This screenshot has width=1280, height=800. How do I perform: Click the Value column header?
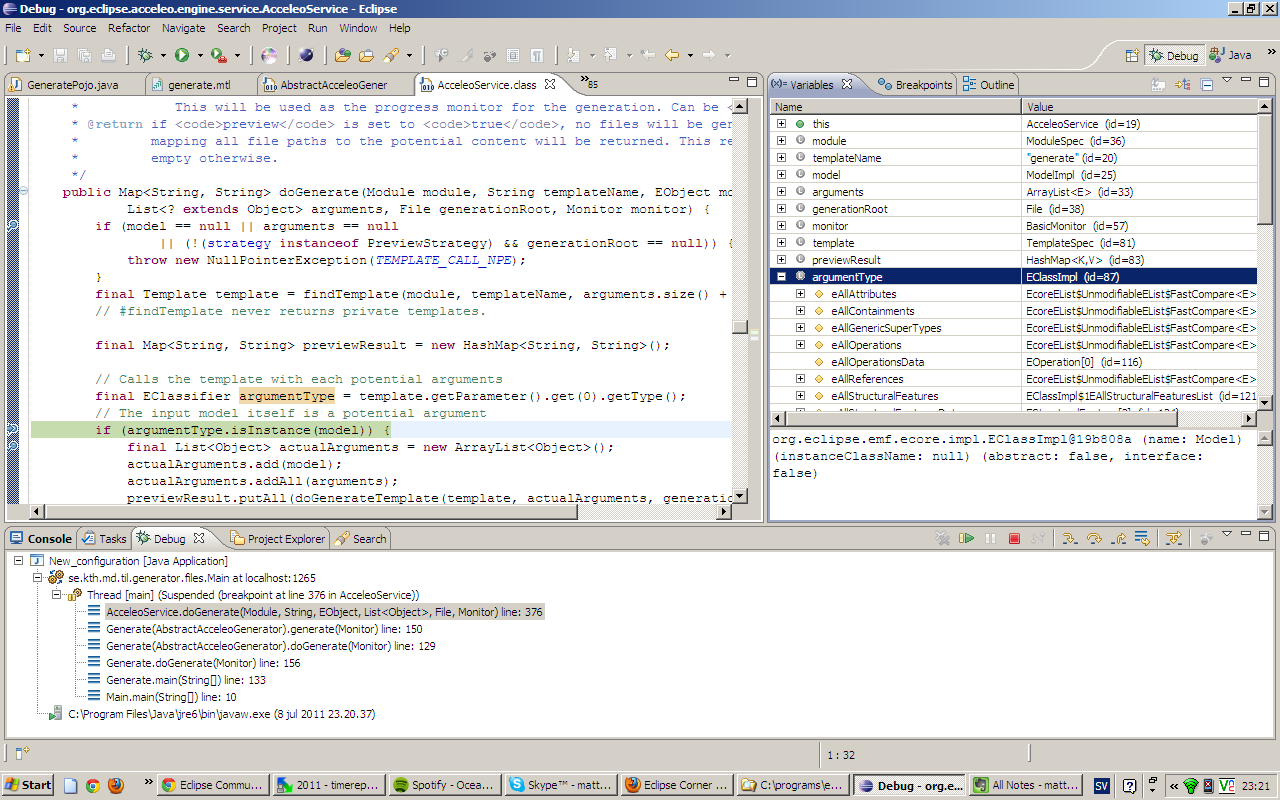click(1139, 107)
